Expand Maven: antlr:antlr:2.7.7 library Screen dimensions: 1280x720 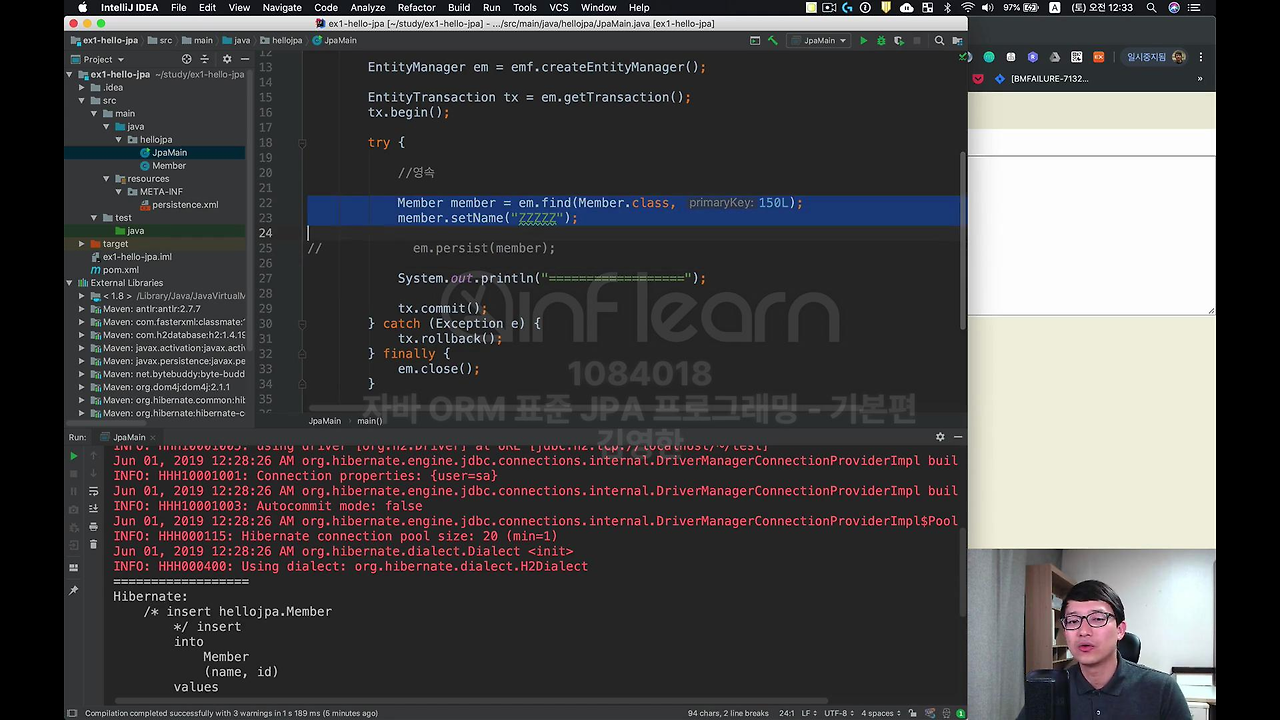tap(82, 308)
